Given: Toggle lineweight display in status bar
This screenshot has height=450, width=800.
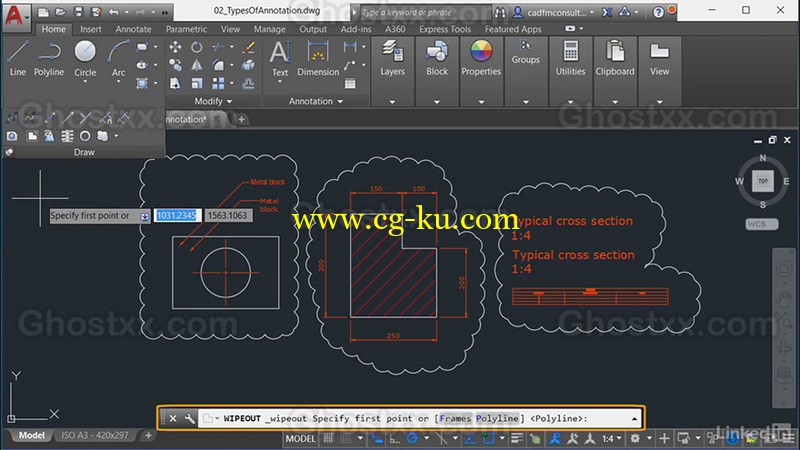Looking at the screenshot, I should (517, 438).
